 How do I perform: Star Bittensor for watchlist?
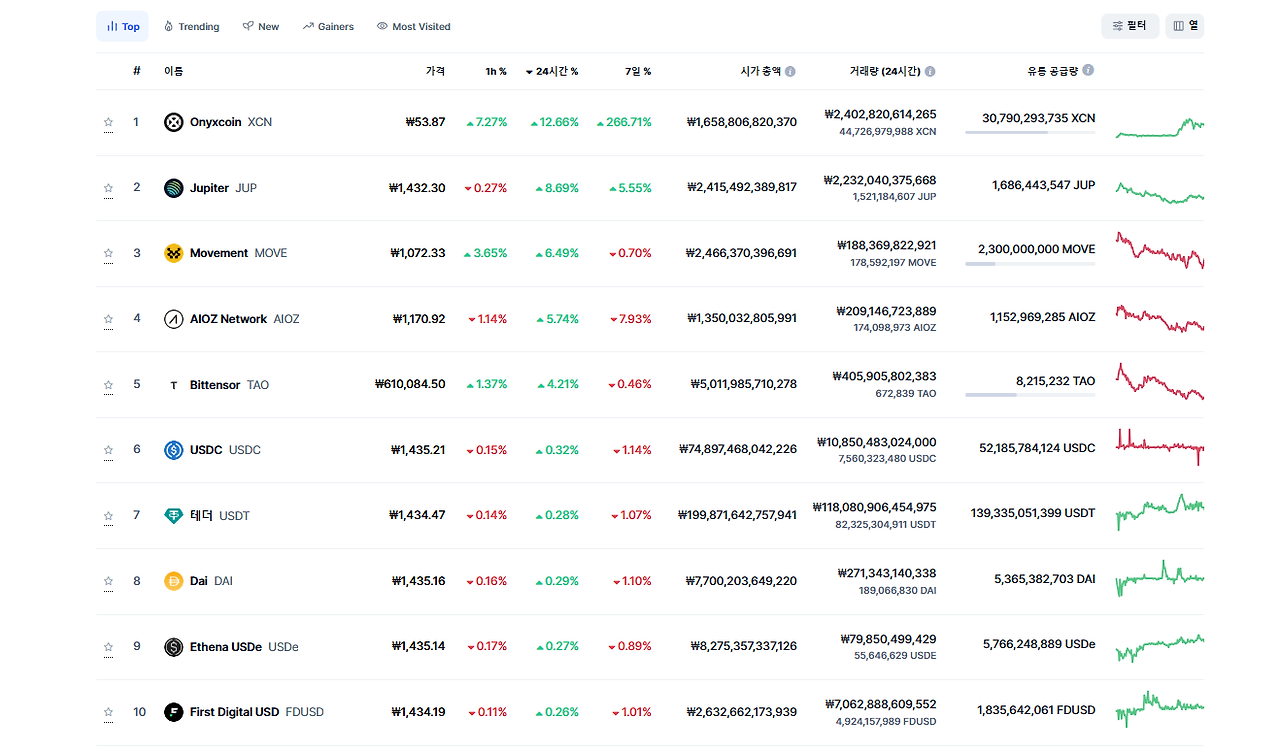[108, 385]
